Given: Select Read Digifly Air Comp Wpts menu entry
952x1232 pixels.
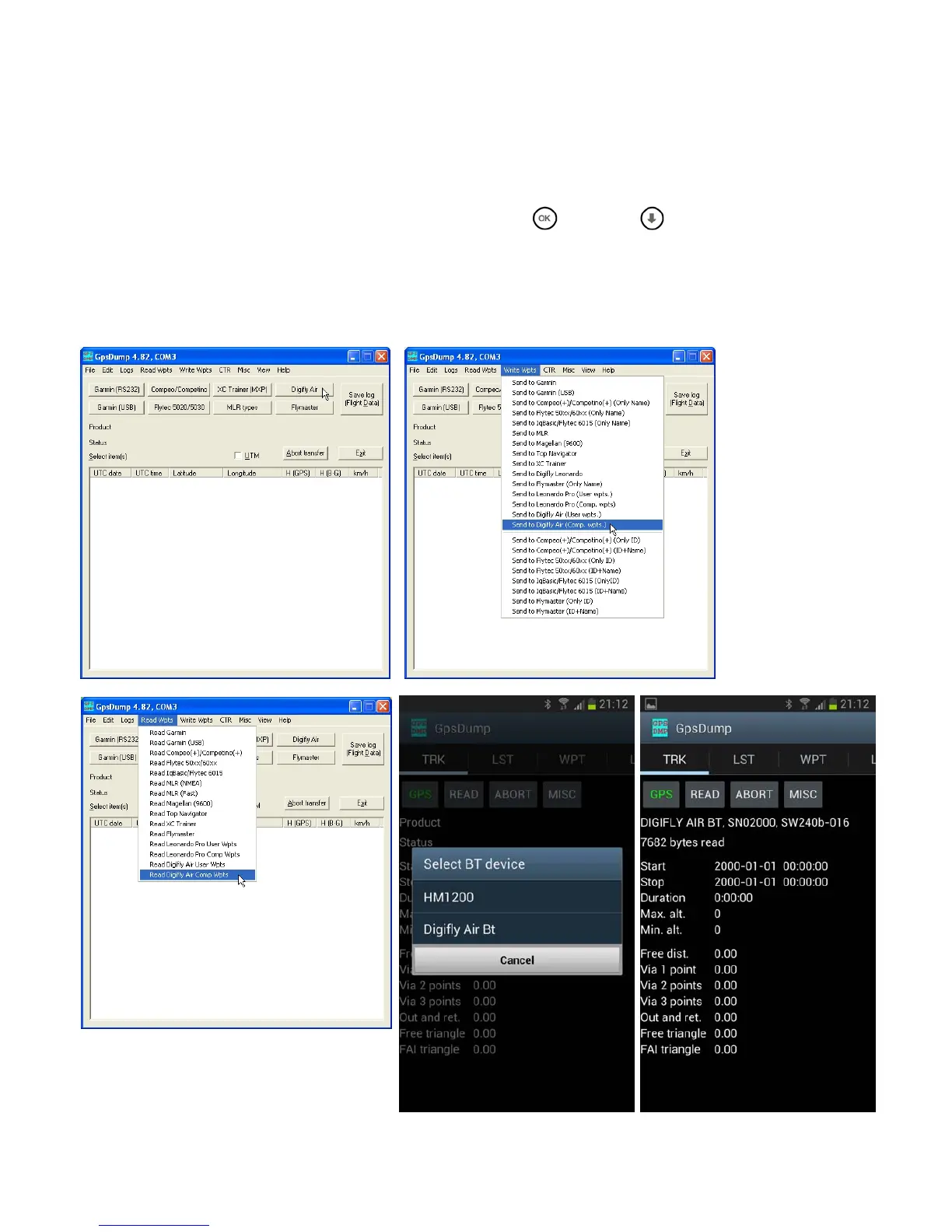Looking at the screenshot, I should (198, 875).
